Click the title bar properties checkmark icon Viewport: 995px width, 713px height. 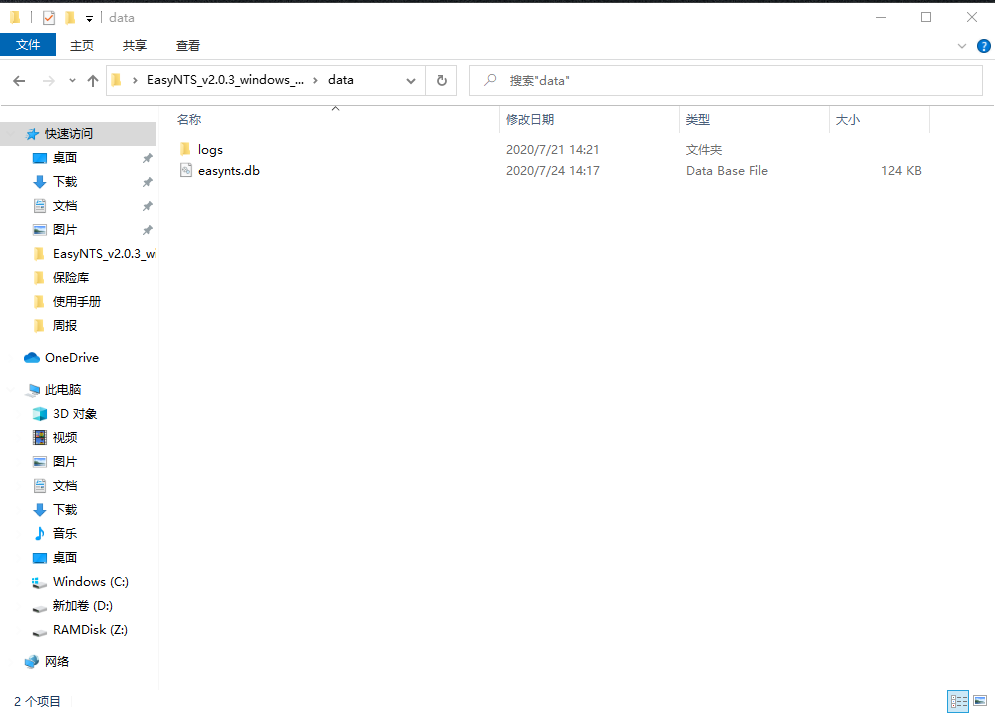[49, 18]
